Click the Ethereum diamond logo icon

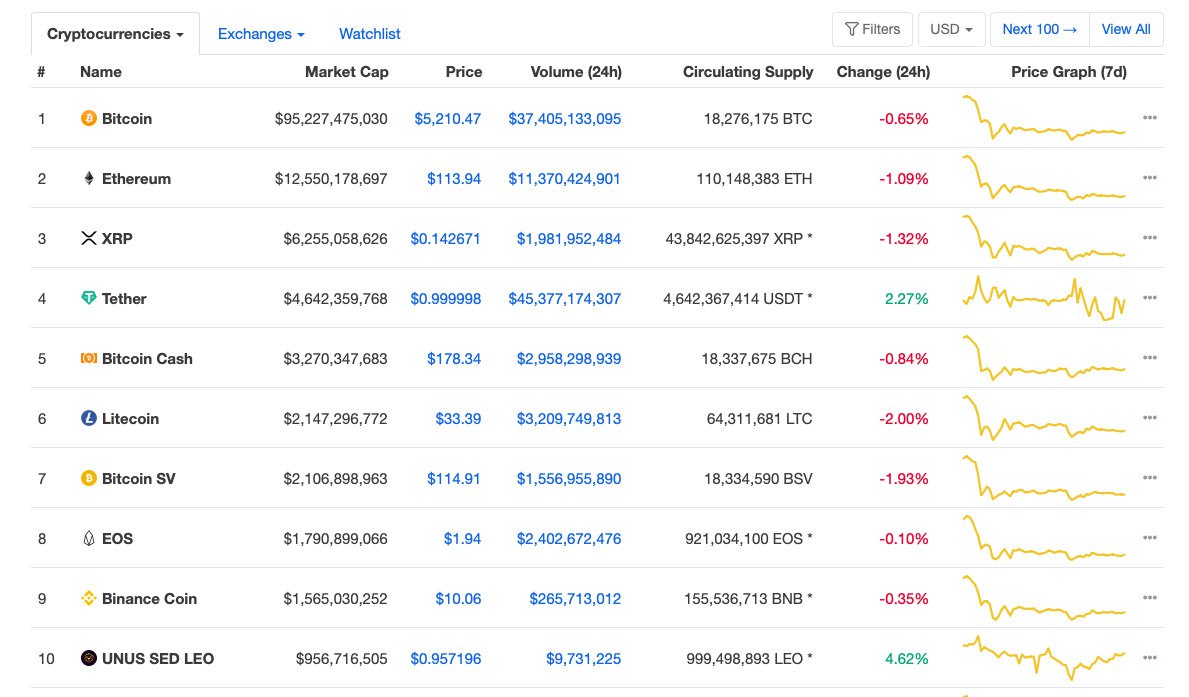(89, 179)
